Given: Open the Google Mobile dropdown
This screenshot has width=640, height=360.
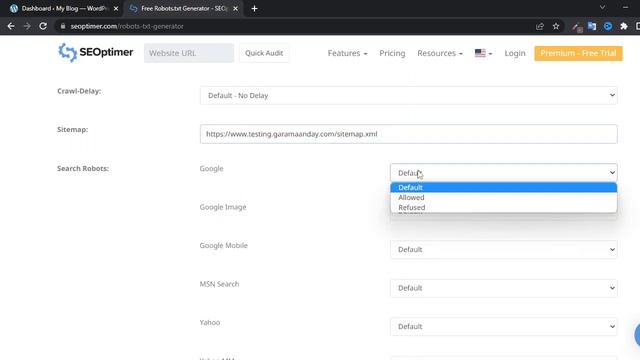Looking at the screenshot, I should (504, 249).
